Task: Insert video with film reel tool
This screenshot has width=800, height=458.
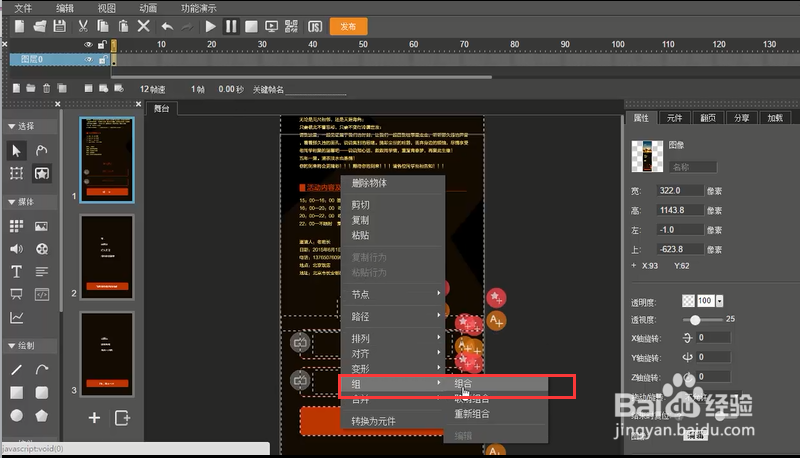Action: coord(41,249)
